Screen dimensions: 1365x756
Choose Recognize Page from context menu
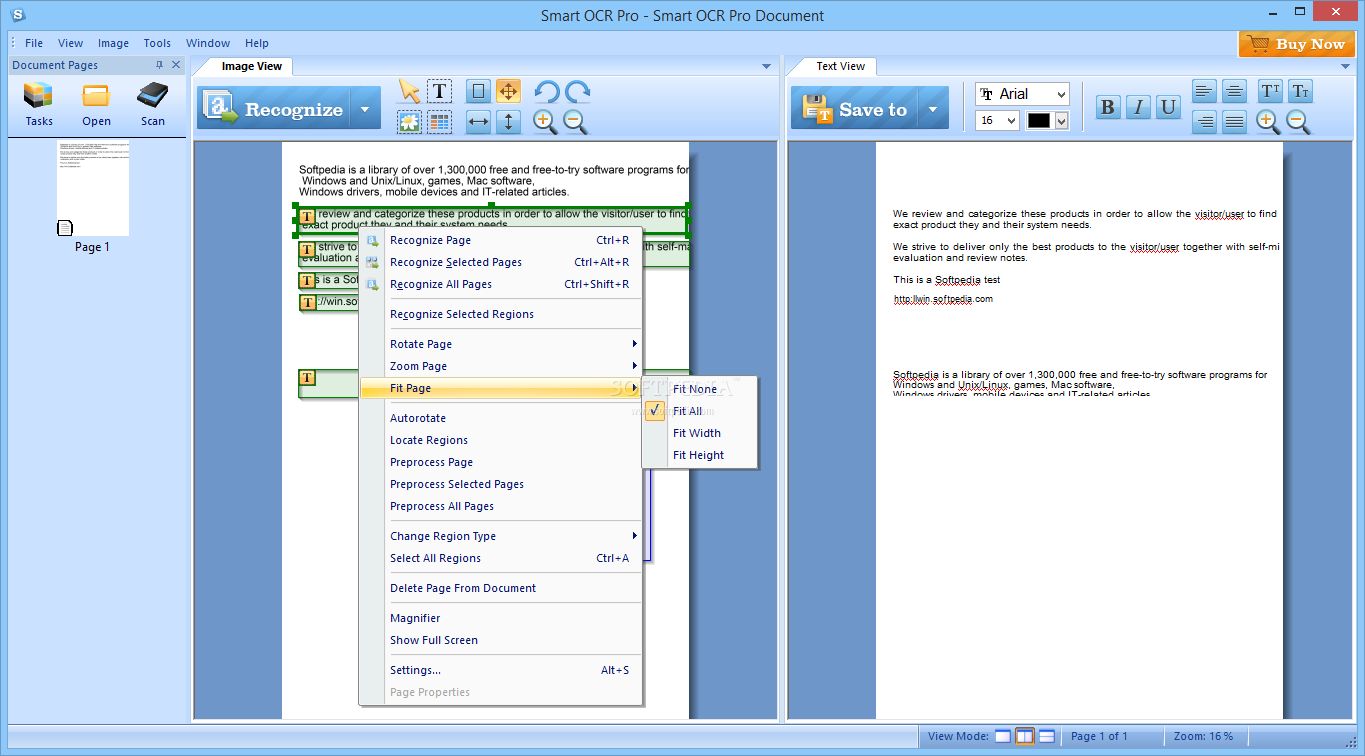[501, 240]
